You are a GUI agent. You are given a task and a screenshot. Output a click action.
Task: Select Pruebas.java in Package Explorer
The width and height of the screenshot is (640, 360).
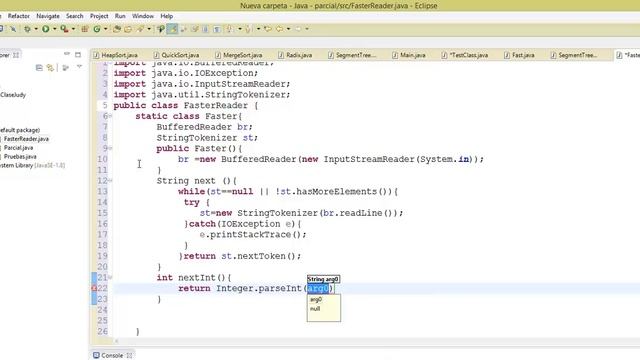[x=20, y=157]
